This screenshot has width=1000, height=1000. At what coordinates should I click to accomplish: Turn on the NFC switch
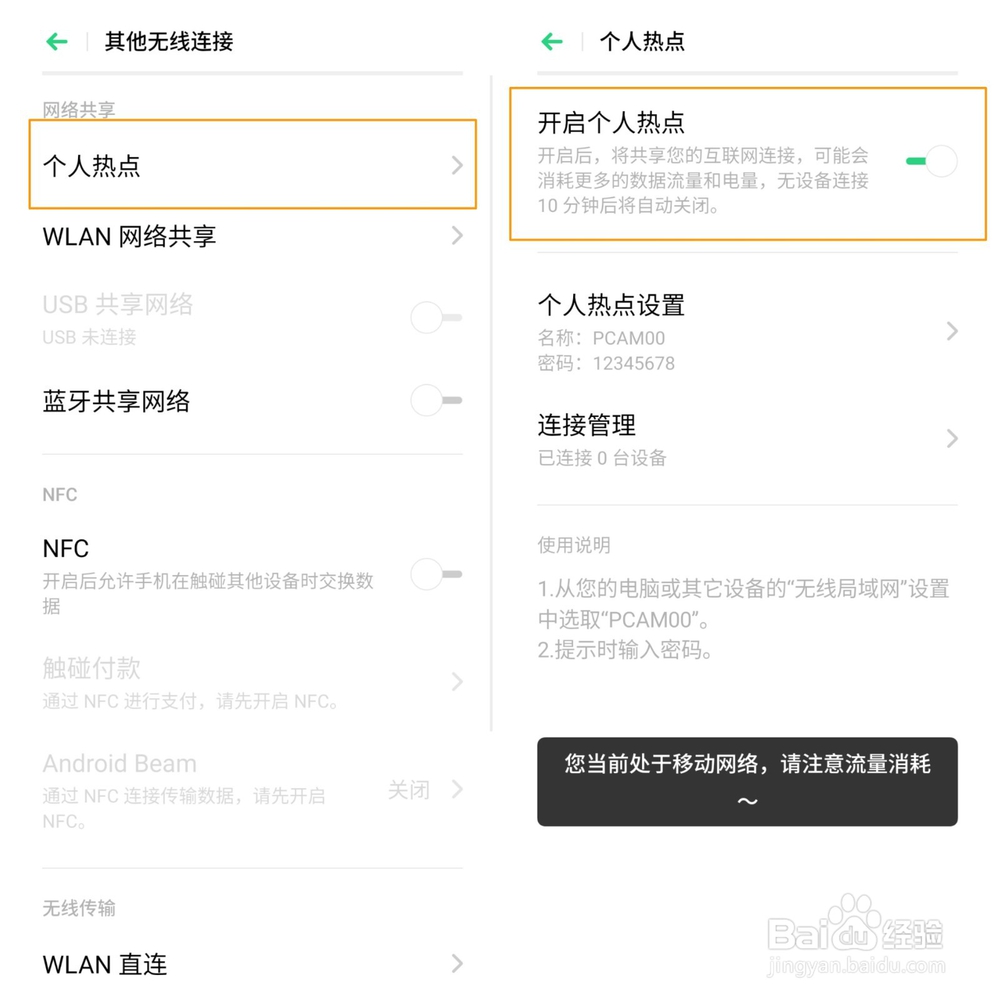437,575
